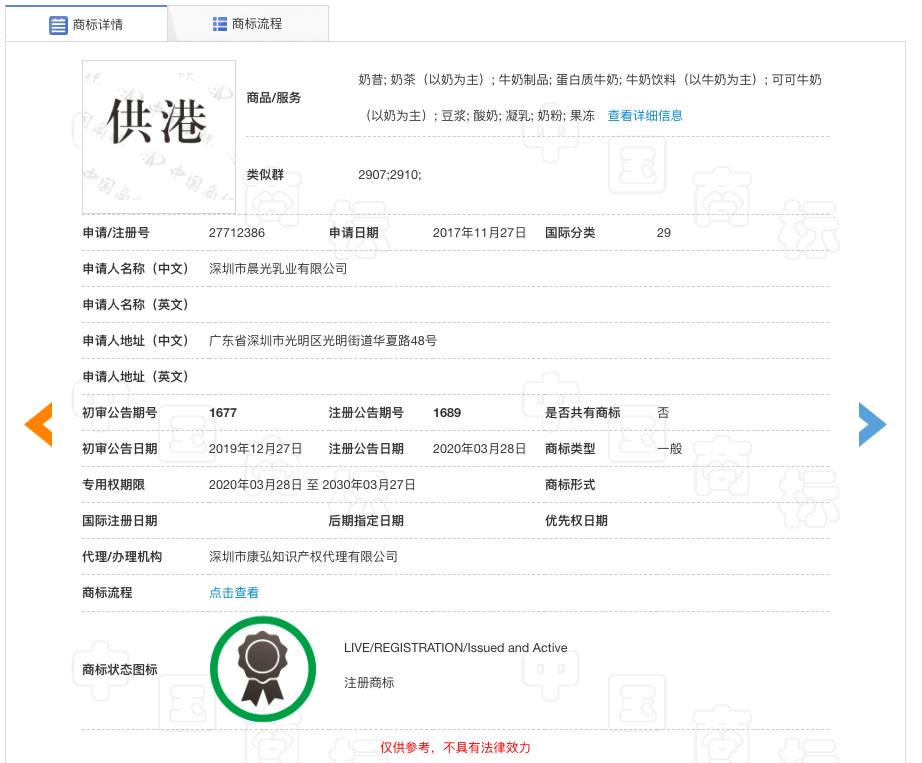Image resolution: width=922 pixels, height=763 pixels.
Task: Select the 注册商标 status text
Action: click(x=369, y=682)
